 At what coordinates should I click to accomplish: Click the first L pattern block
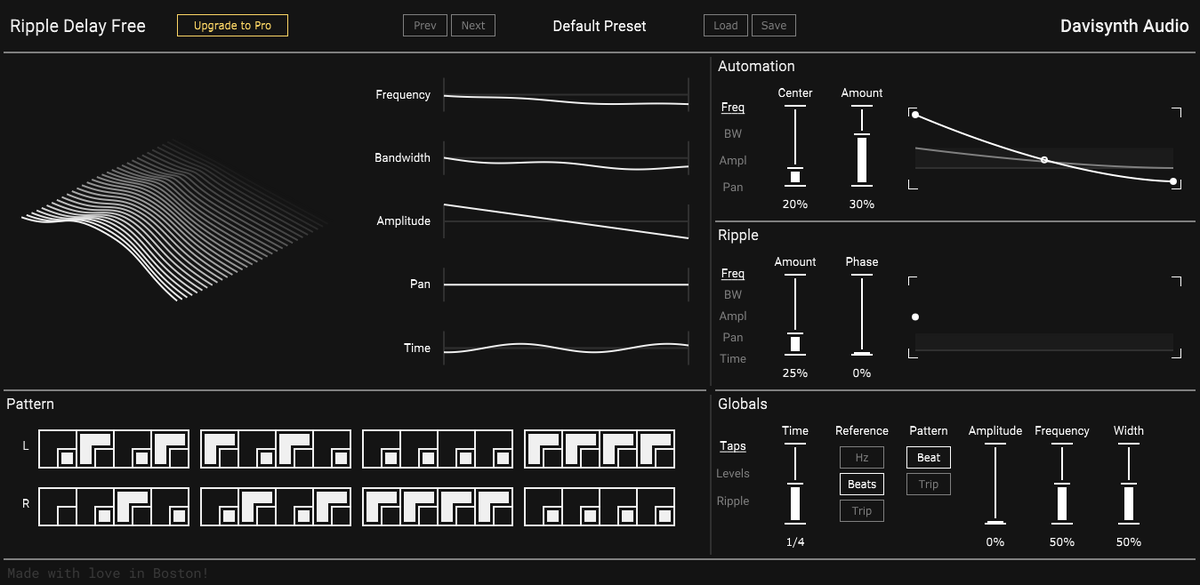[114, 449]
